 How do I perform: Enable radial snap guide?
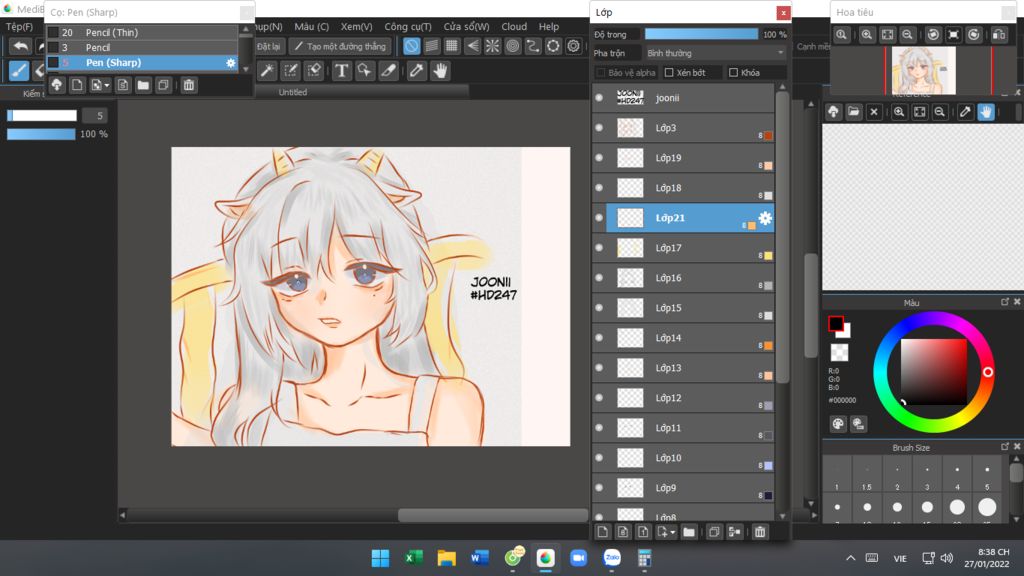[x=492, y=46]
